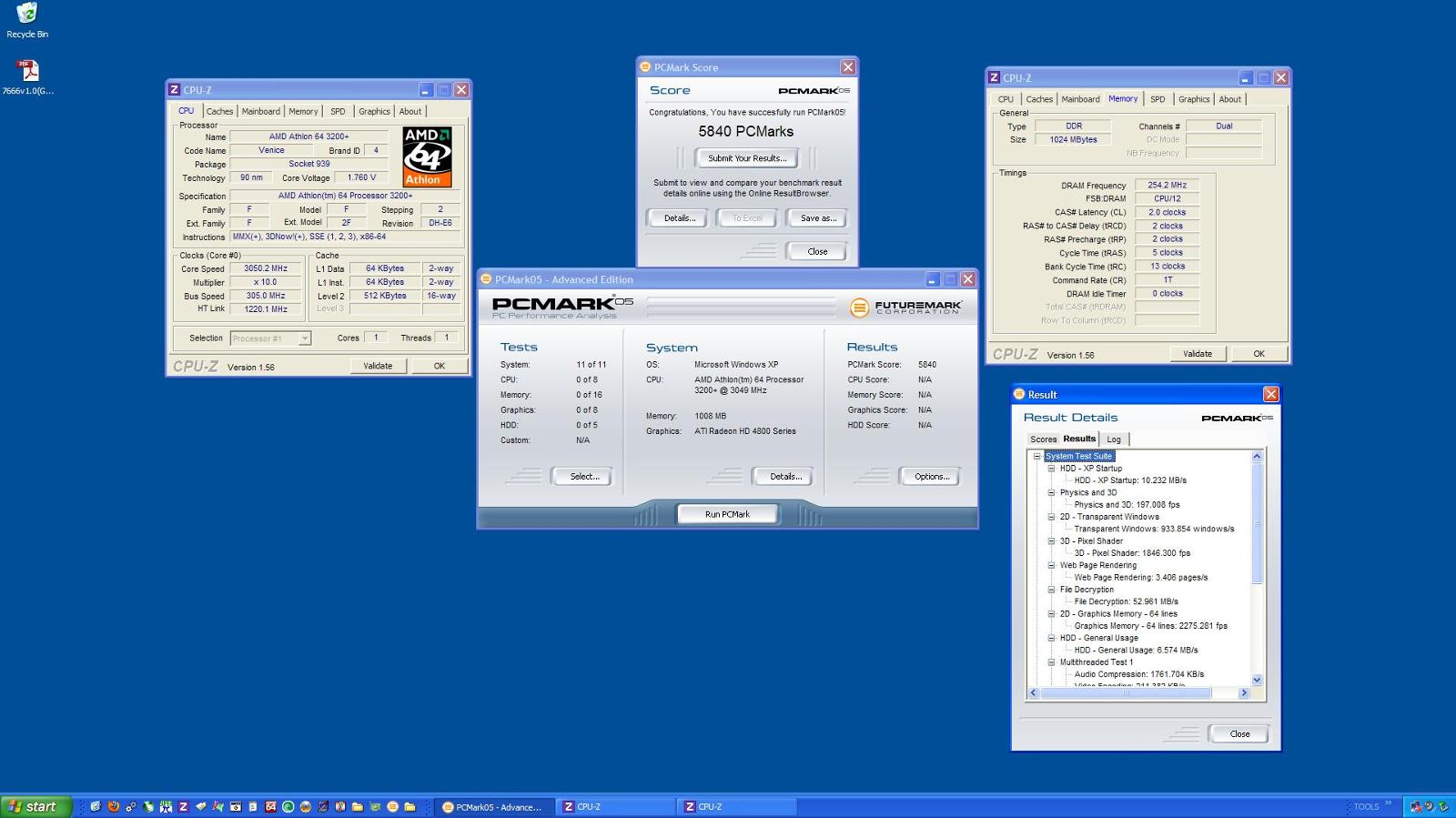Open the Windows Start menu
1456x818 pixels.
point(35,806)
